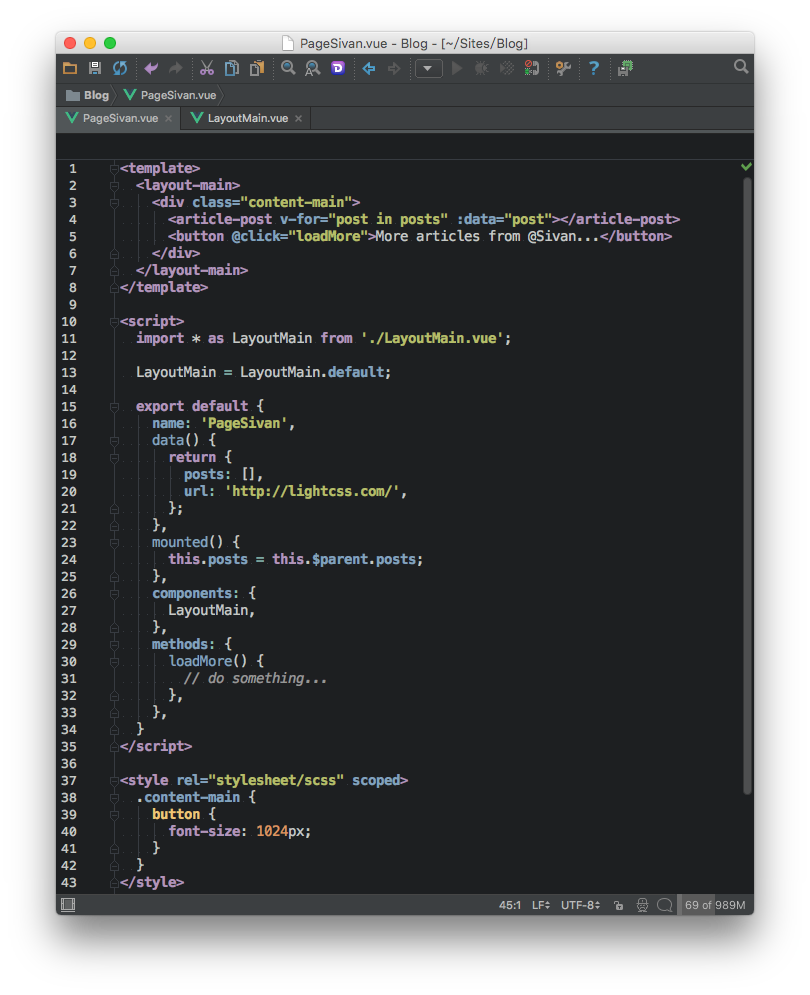
Task: Click the Synchronize refresh icon
Action: tap(120, 68)
